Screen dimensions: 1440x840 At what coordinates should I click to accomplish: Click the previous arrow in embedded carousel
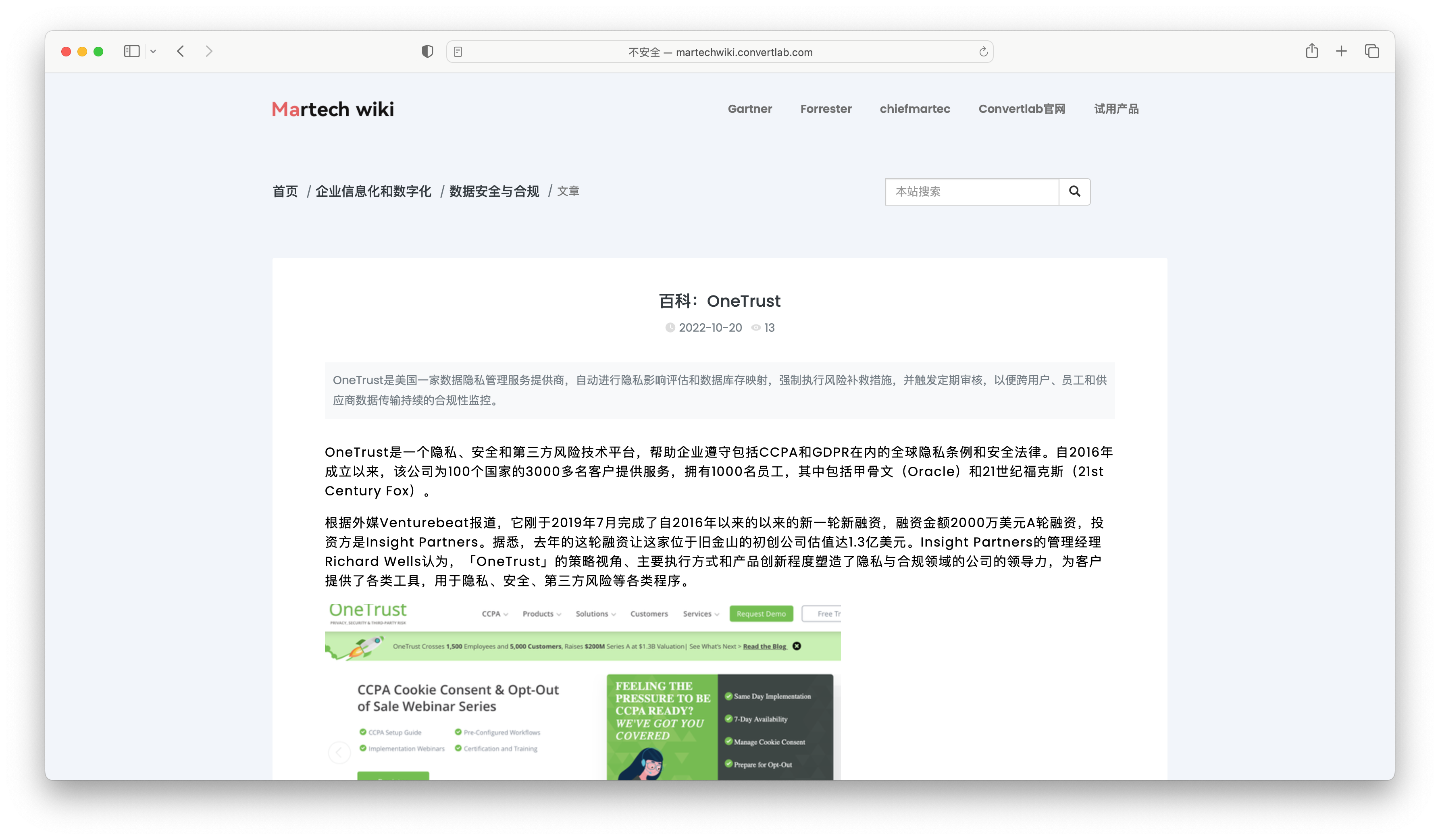(339, 752)
